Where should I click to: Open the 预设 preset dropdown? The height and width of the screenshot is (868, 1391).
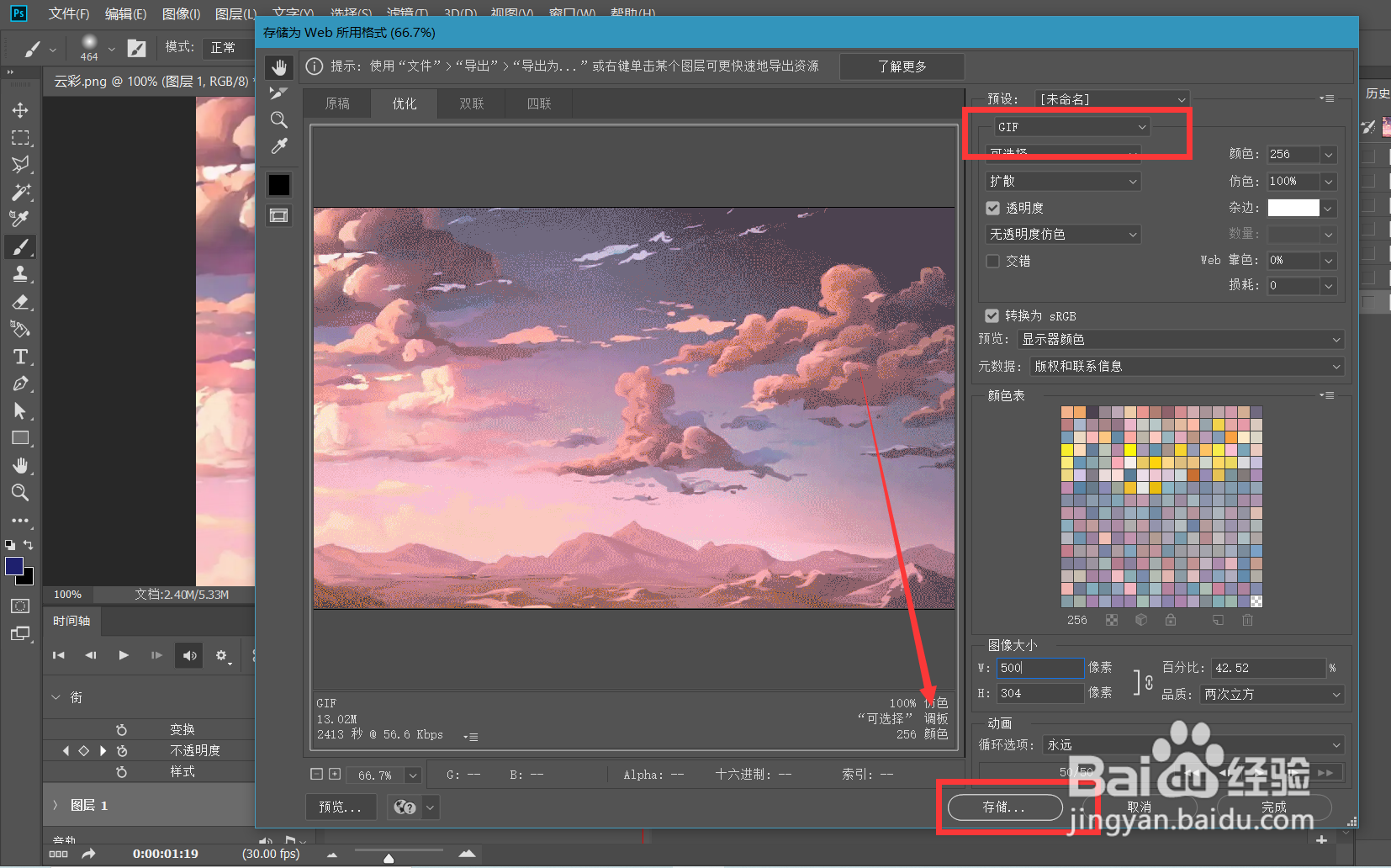coord(1112,99)
